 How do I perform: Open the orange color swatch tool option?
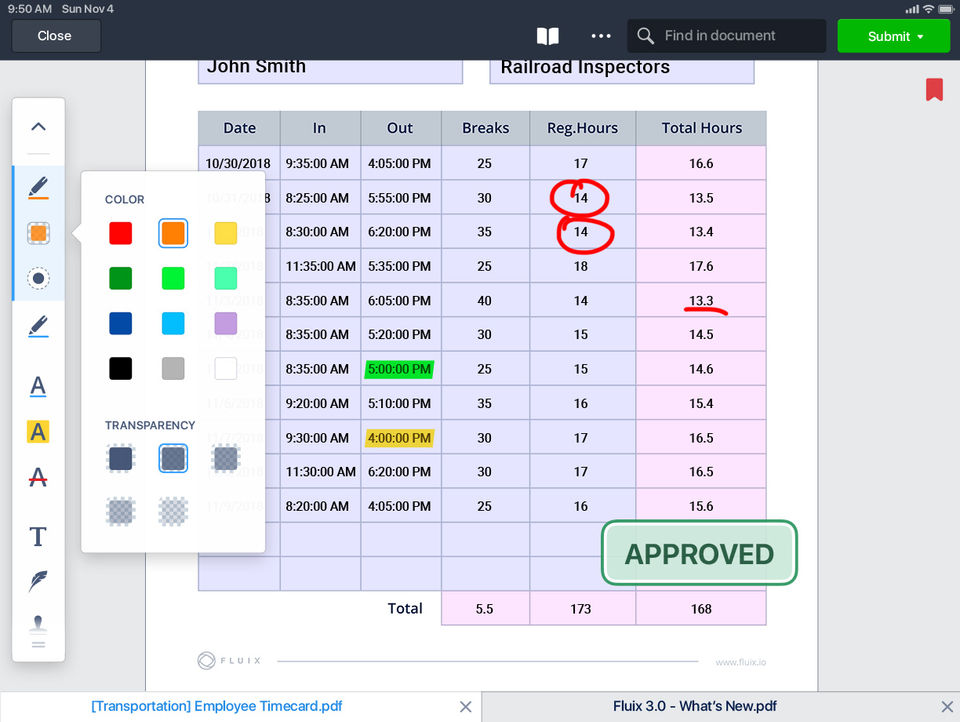[38, 233]
